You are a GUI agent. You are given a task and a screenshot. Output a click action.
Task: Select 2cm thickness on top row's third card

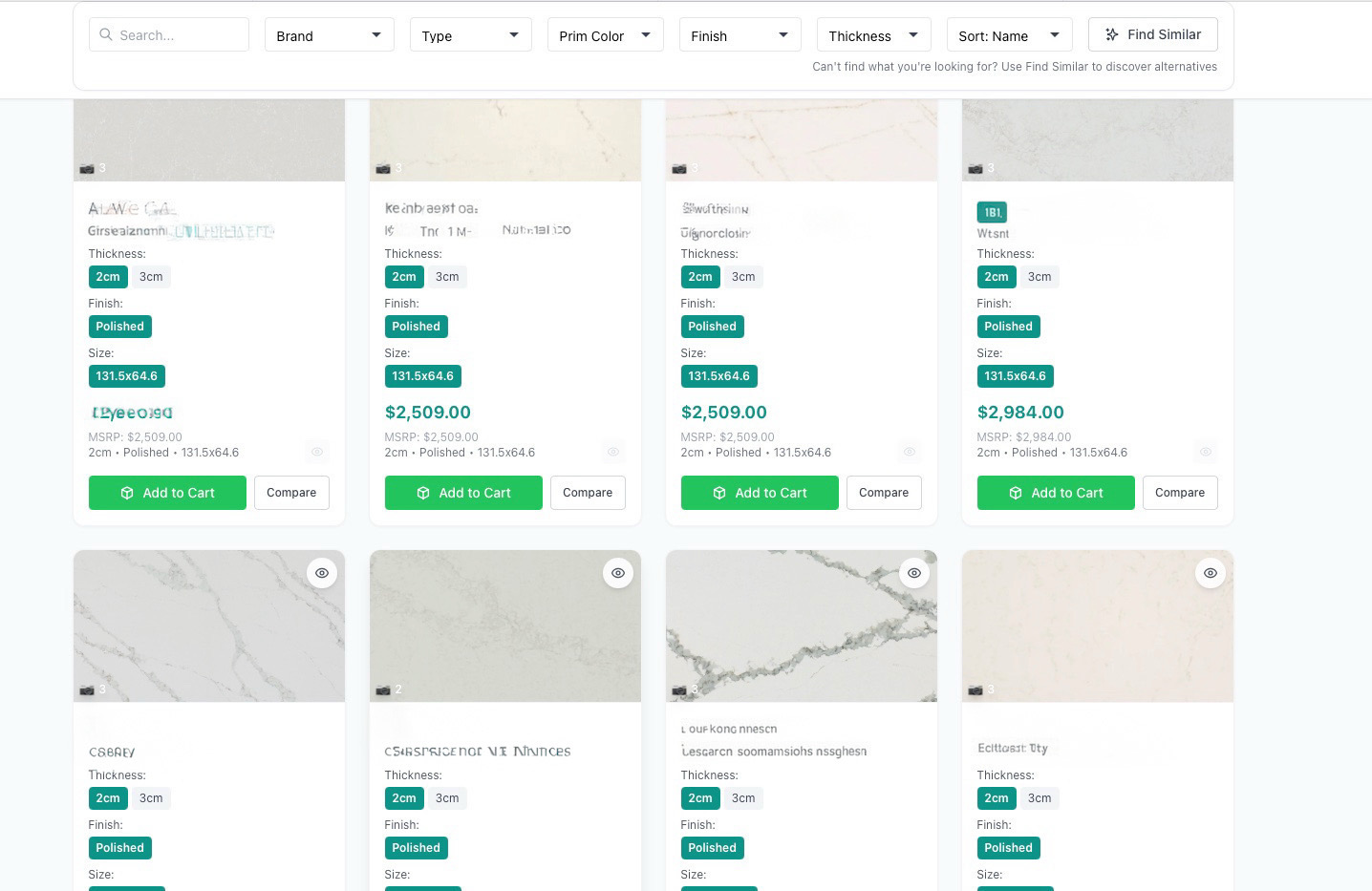click(700, 277)
